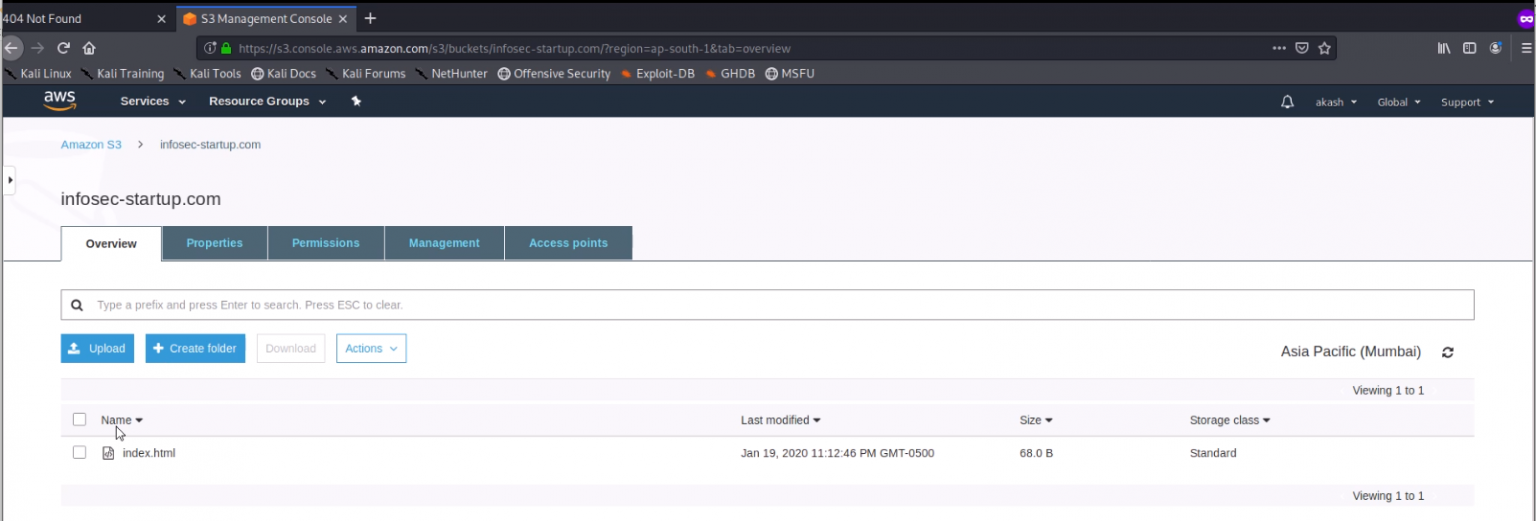Click the infosec-startup.com bucket heading

(141, 199)
